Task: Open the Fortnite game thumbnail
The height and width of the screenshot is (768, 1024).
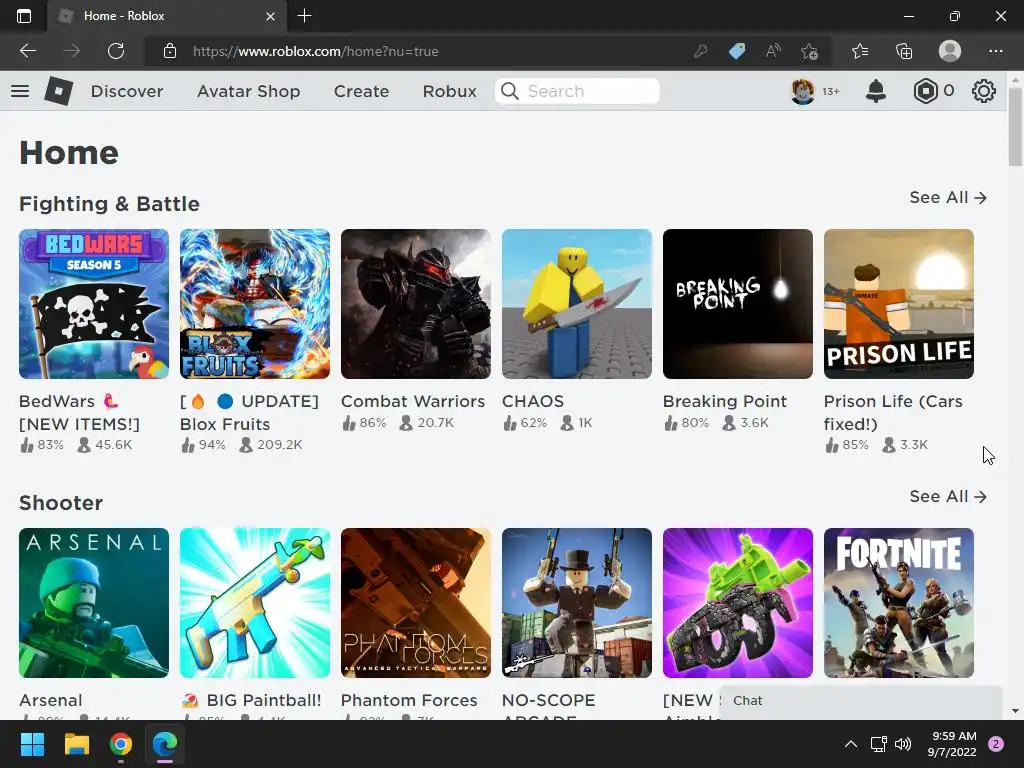Action: (x=899, y=603)
